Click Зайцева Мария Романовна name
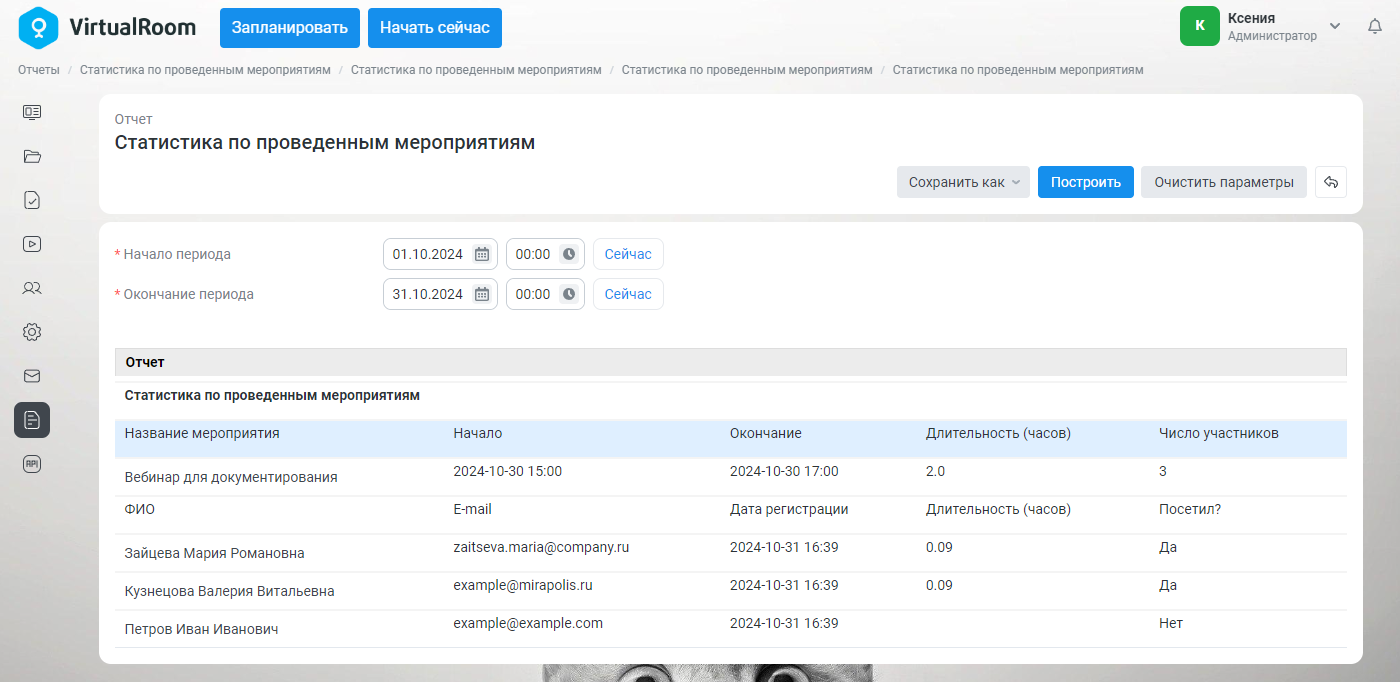The height and width of the screenshot is (682, 1400). [215, 553]
